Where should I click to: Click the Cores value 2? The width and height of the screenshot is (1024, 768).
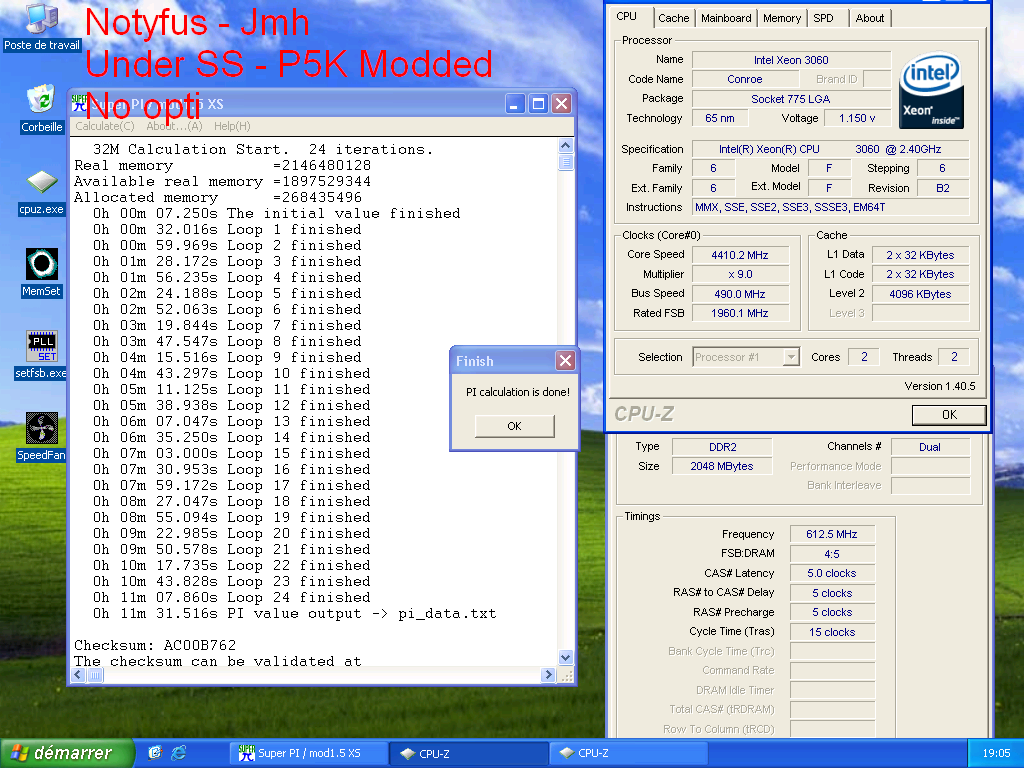[x=864, y=357]
